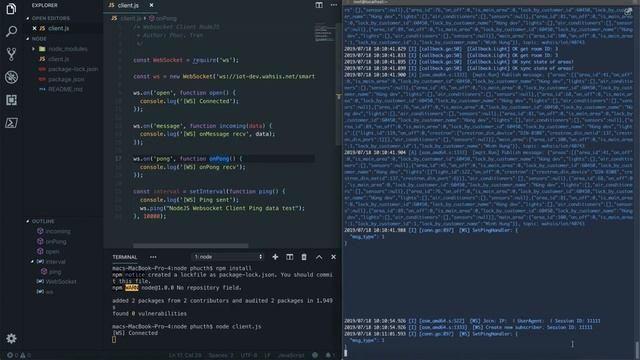
Task: Click the highlighted onPong function name in code
Action: pos(220,158)
